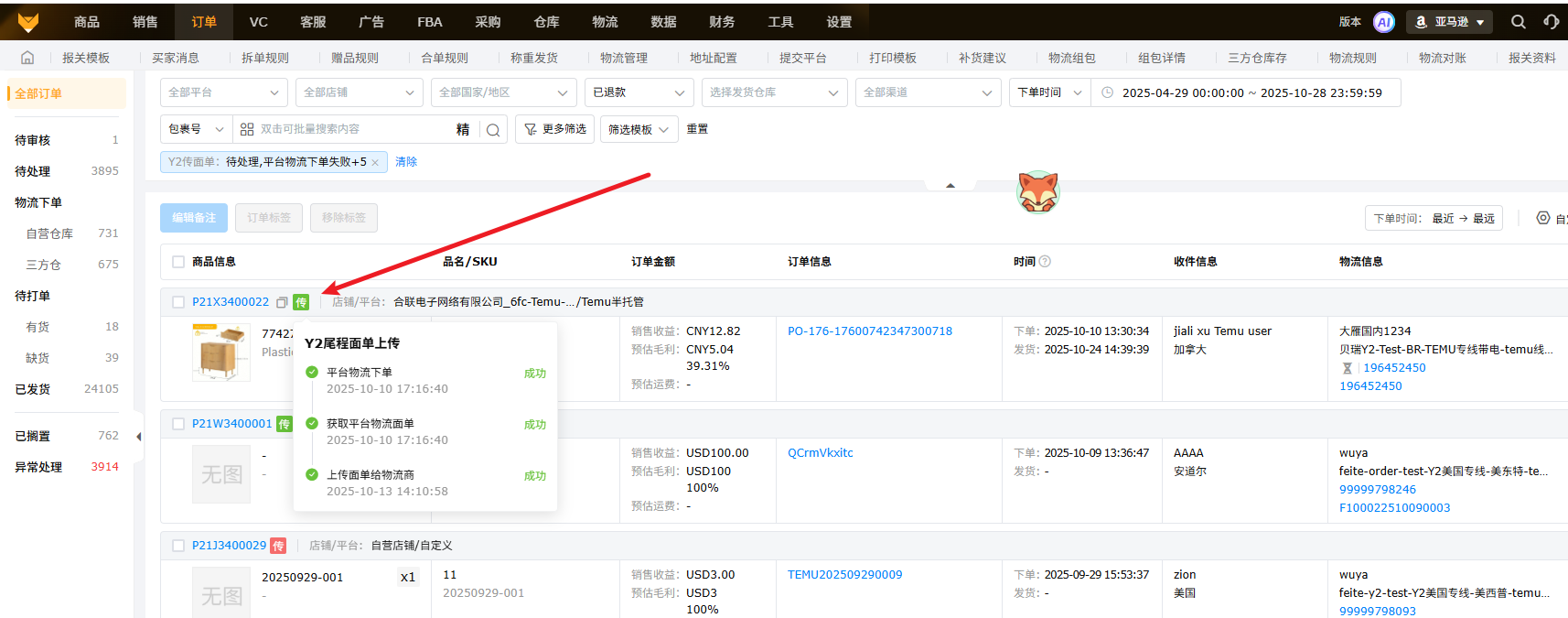Image resolution: width=1568 pixels, height=618 pixels.
Task: Click the 清除 filter link
Action: click(x=406, y=162)
